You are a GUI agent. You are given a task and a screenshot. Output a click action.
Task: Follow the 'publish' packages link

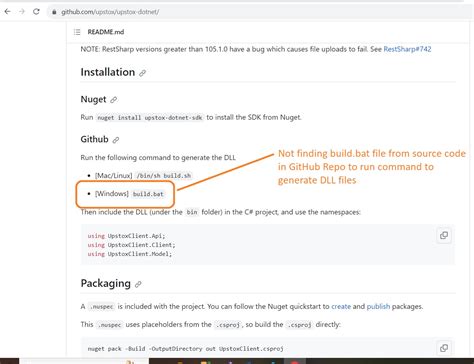coord(378,306)
